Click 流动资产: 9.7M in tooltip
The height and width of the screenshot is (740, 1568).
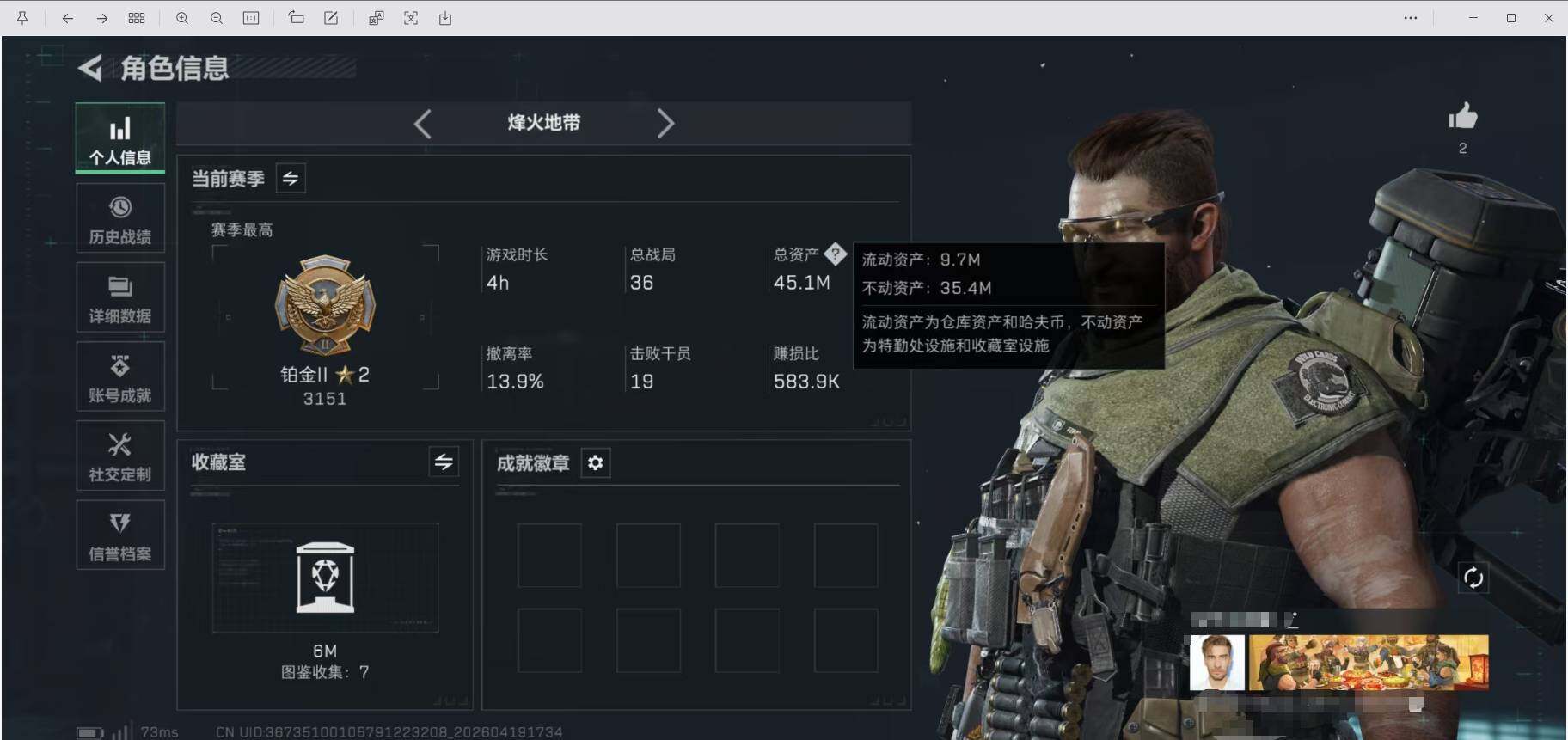(x=921, y=260)
